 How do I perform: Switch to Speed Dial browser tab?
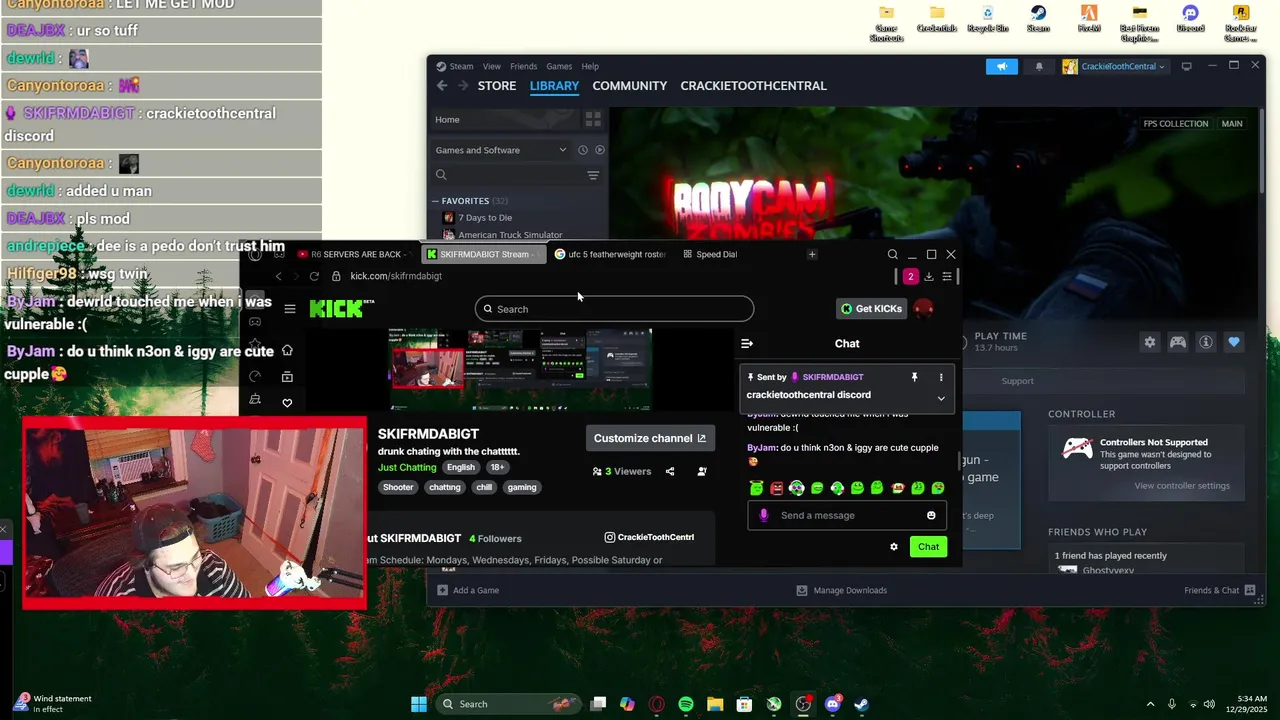coord(710,255)
